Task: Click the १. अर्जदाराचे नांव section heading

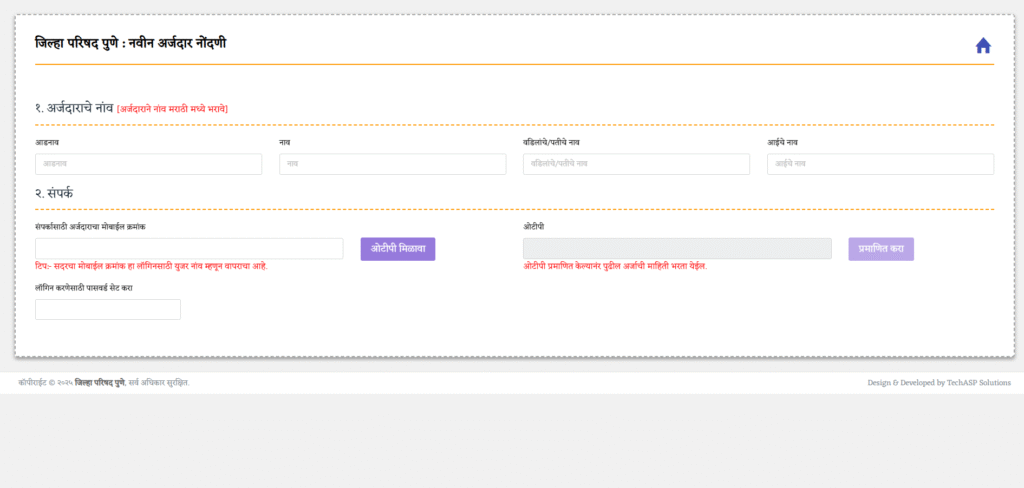Action: point(74,107)
